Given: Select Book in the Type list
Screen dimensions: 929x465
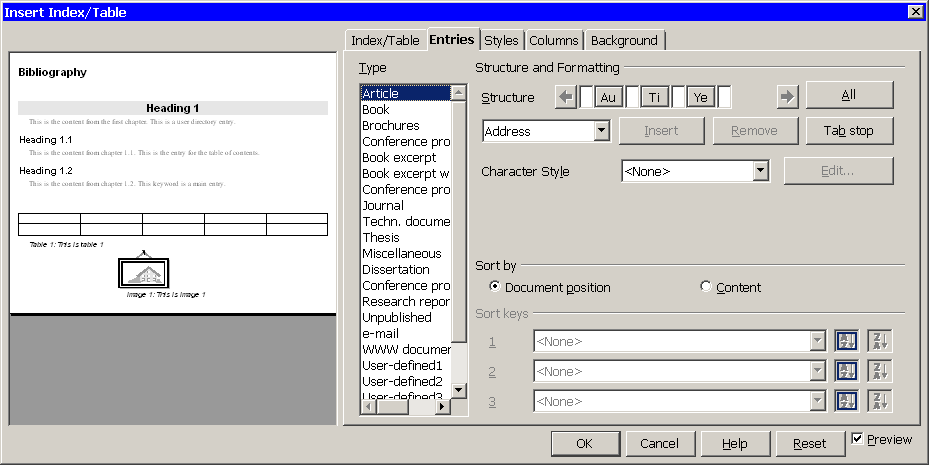Looking at the screenshot, I should pos(406,110).
